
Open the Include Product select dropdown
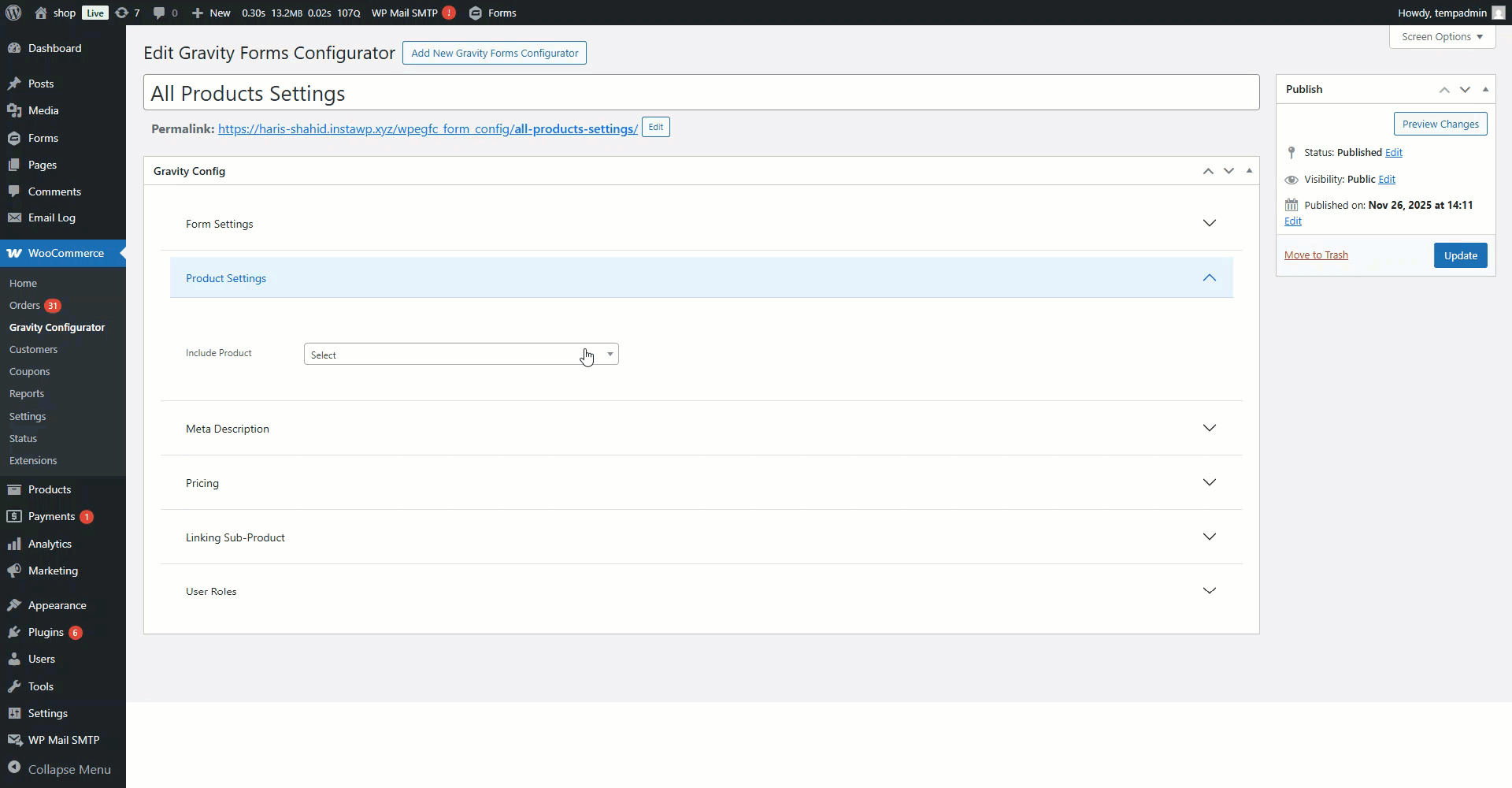coord(461,355)
